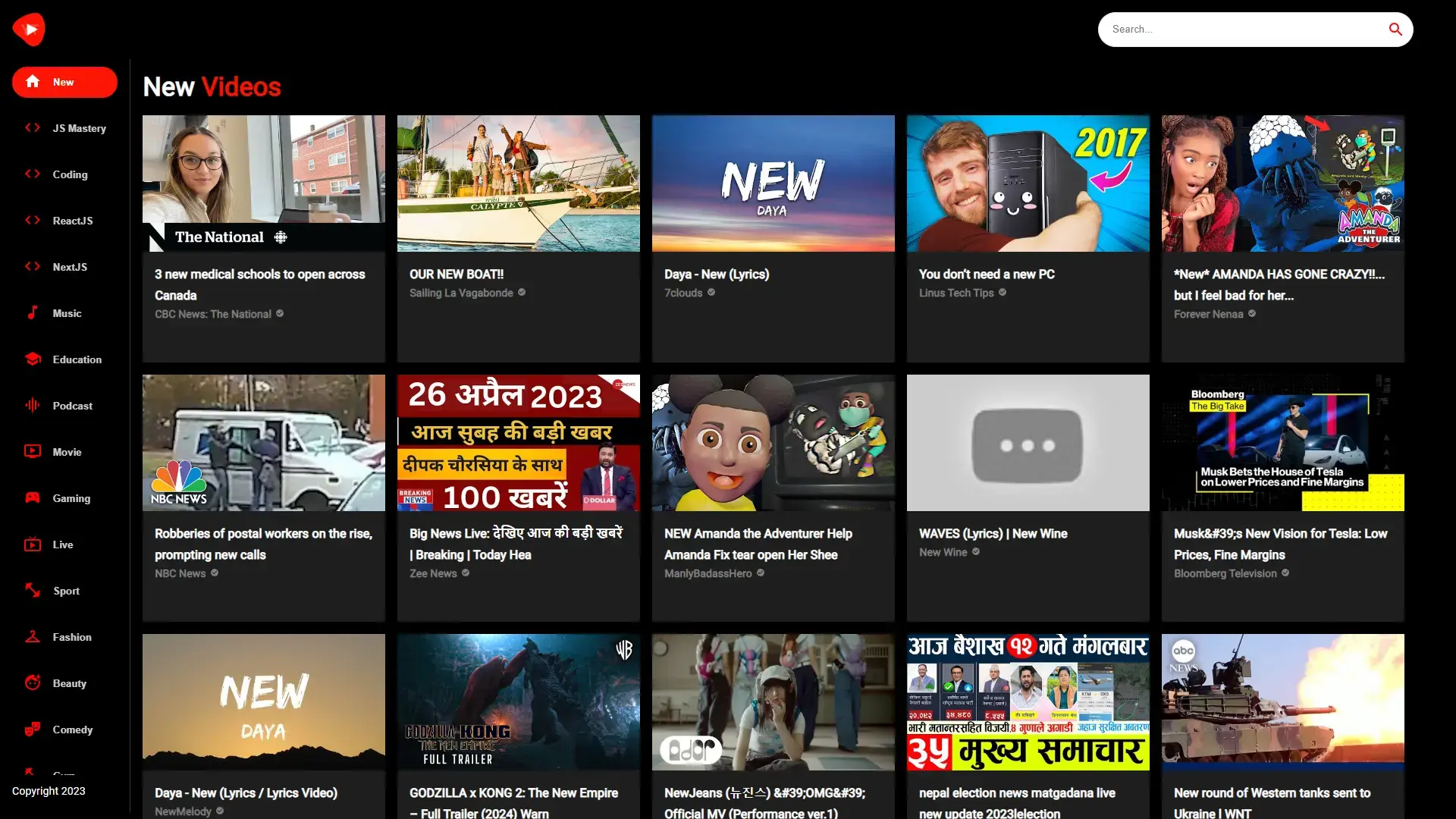Open title 'Daya - New (Lyrics)'
Viewport: 1456px width, 819px height.
point(717,274)
